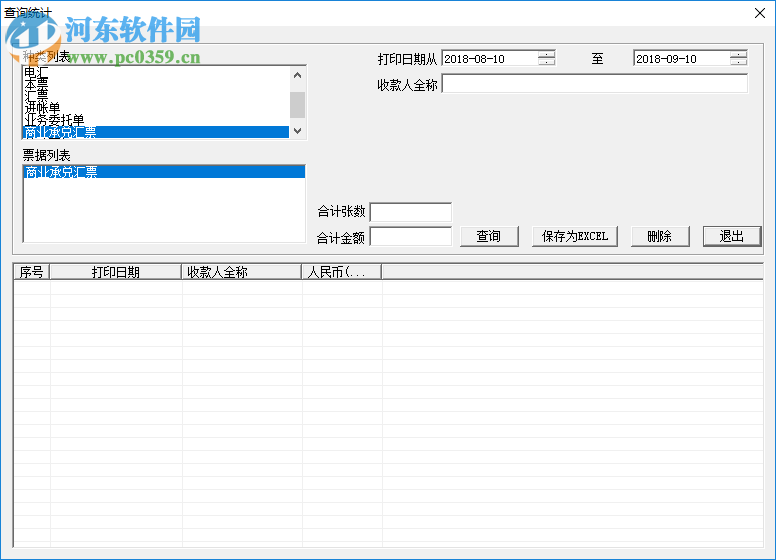The height and width of the screenshot is (560, 776).
Task: Focus the 收款人全称 input box
Action: 595,84
